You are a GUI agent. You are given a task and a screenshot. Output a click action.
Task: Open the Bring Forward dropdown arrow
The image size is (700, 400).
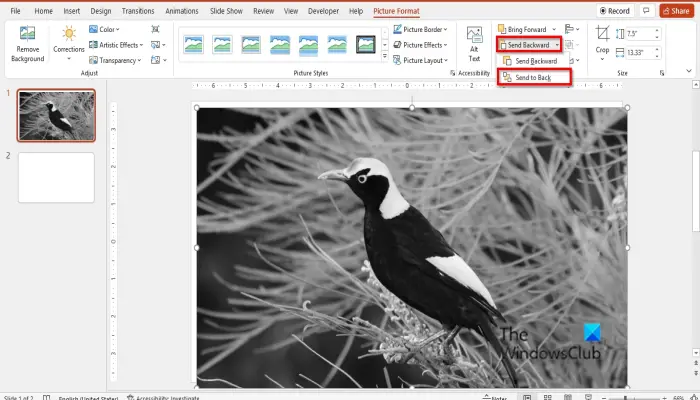(554, 29)
